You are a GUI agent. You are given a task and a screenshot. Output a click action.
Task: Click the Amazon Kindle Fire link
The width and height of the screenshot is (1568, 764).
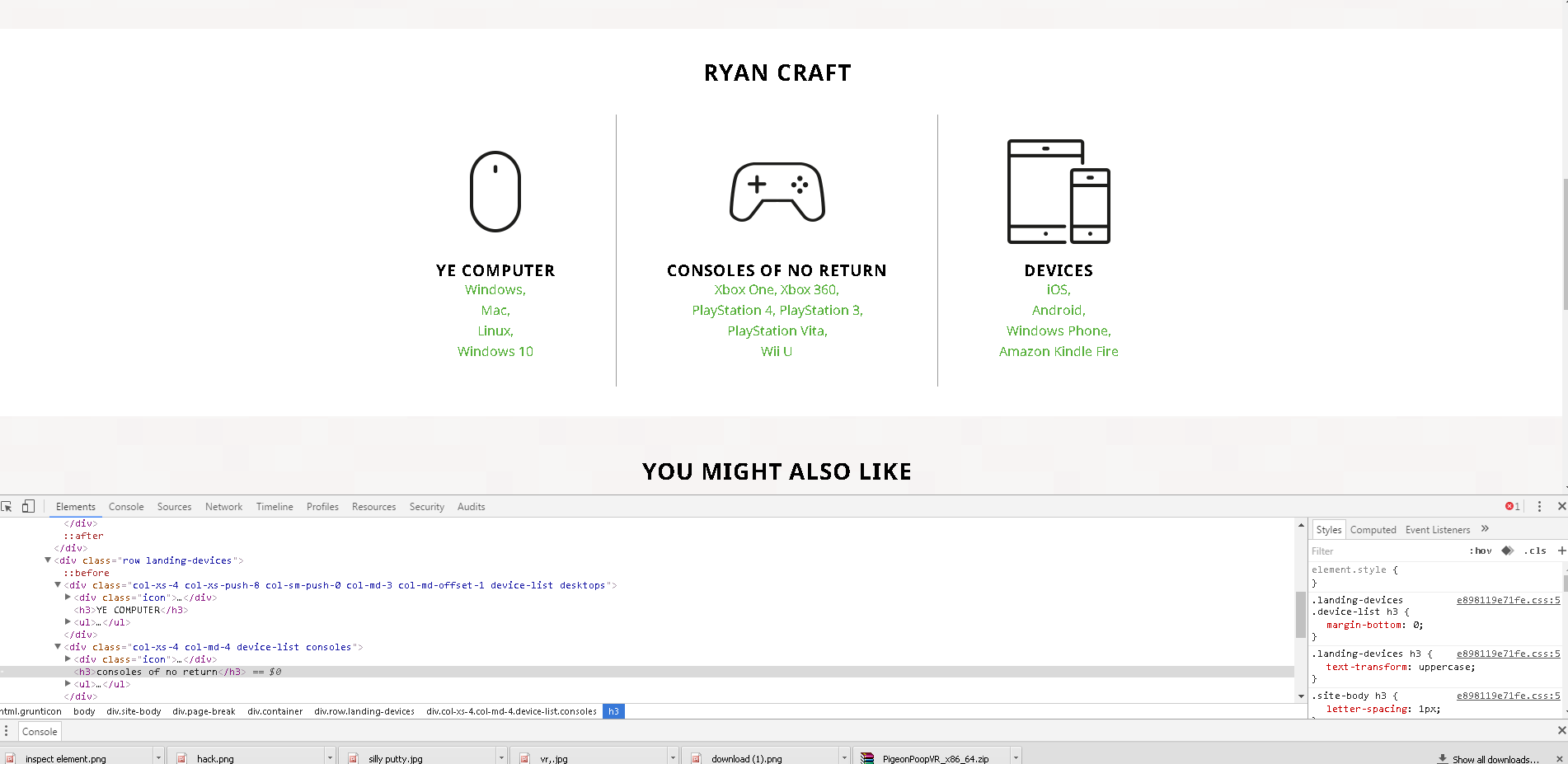click(x=1059, y=351)
